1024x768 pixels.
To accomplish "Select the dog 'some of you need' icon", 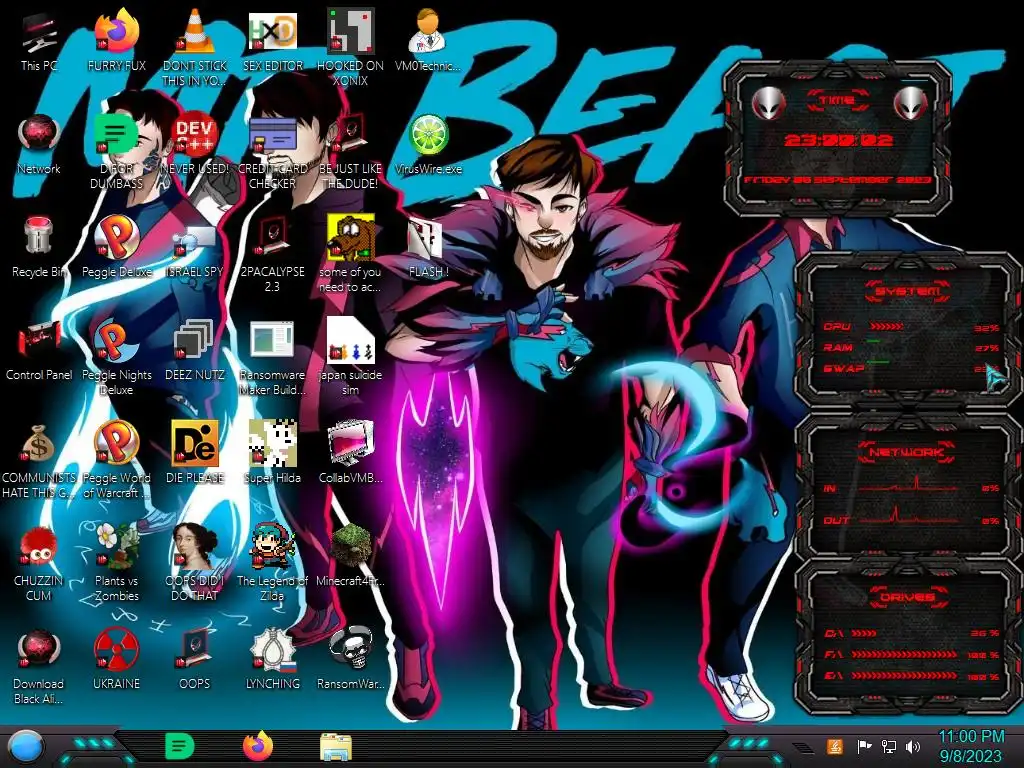I will coord(350,236).
